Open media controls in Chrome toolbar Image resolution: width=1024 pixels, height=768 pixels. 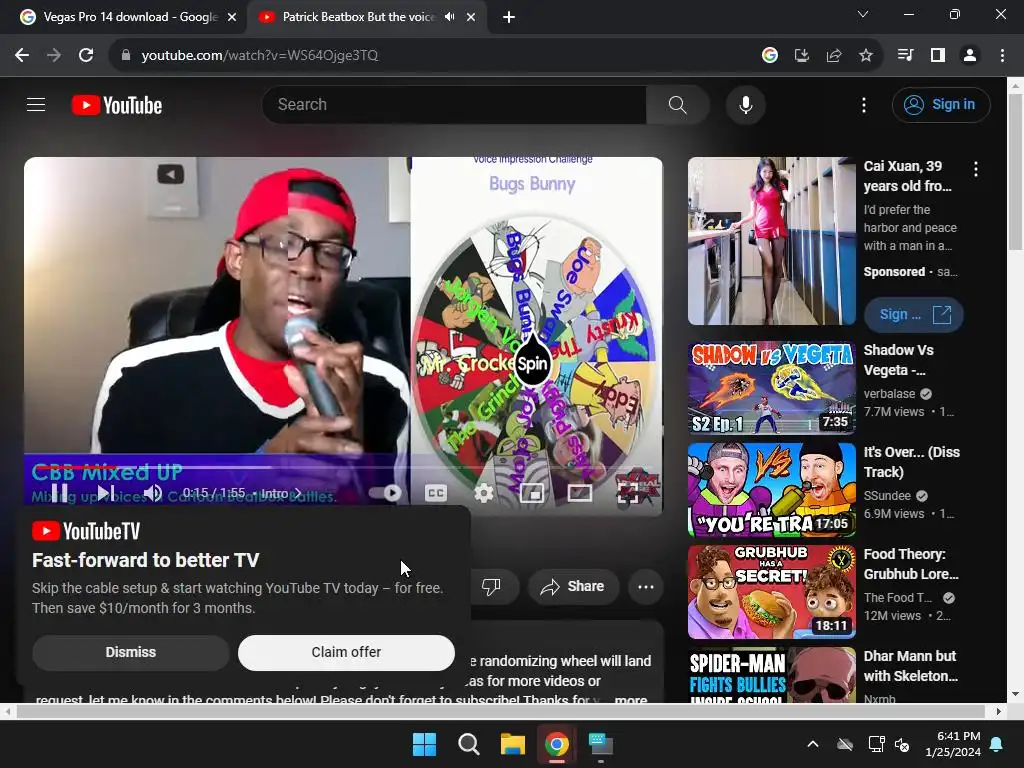point(905,56)
